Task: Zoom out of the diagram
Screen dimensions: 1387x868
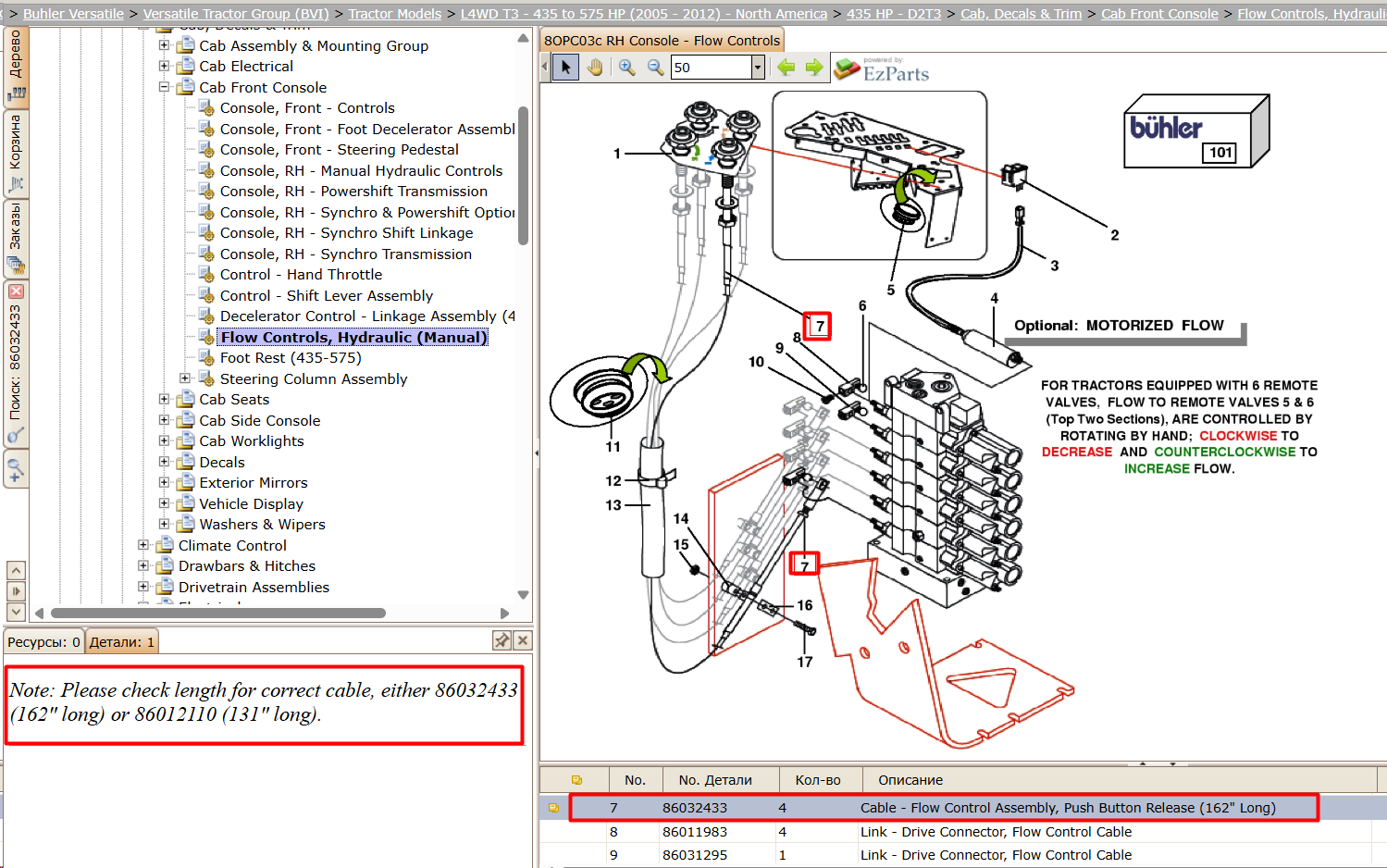Action: [x=655, y=68]
